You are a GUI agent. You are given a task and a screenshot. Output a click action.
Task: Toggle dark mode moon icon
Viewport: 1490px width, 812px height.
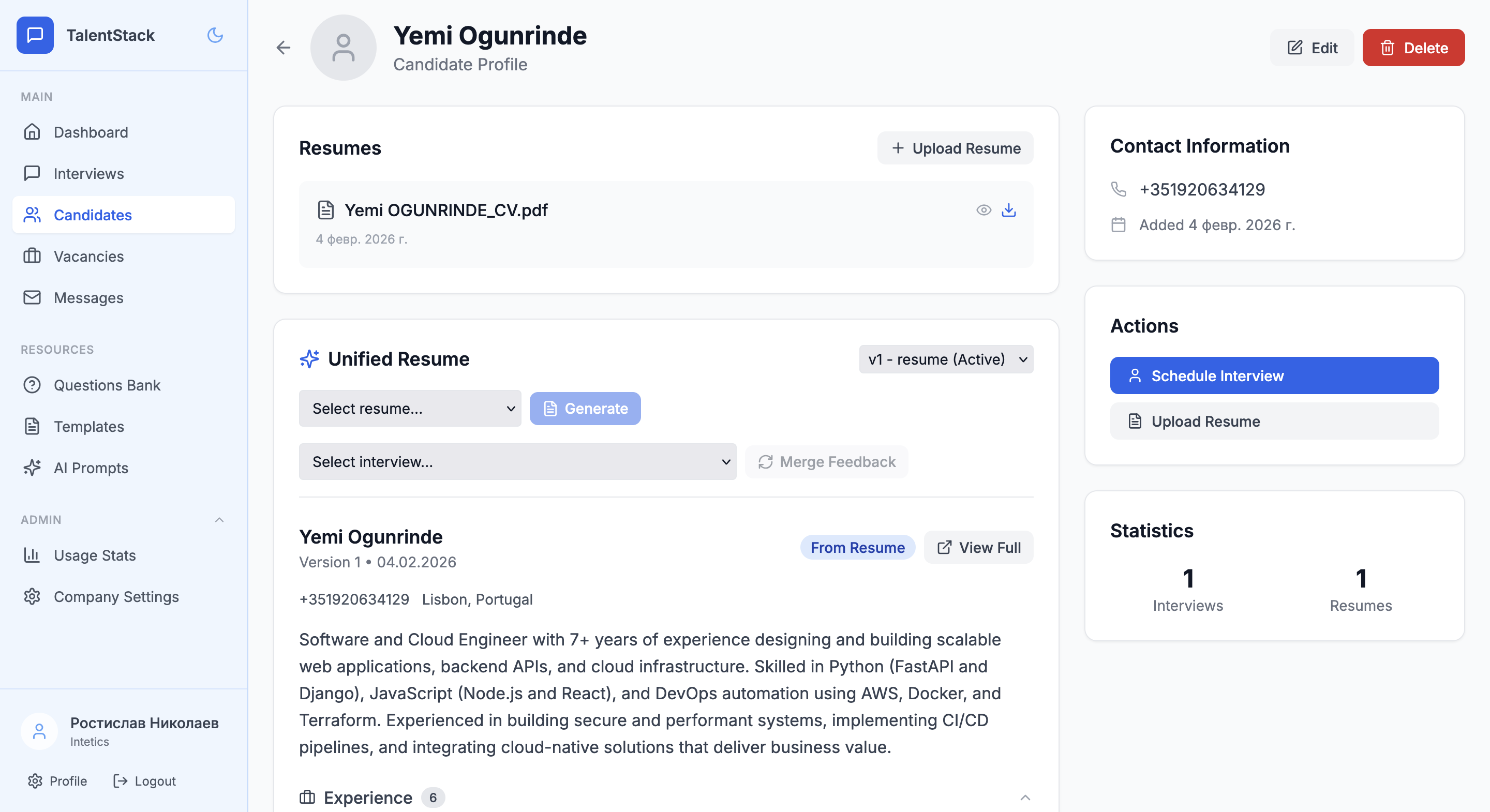pos(215,35)
